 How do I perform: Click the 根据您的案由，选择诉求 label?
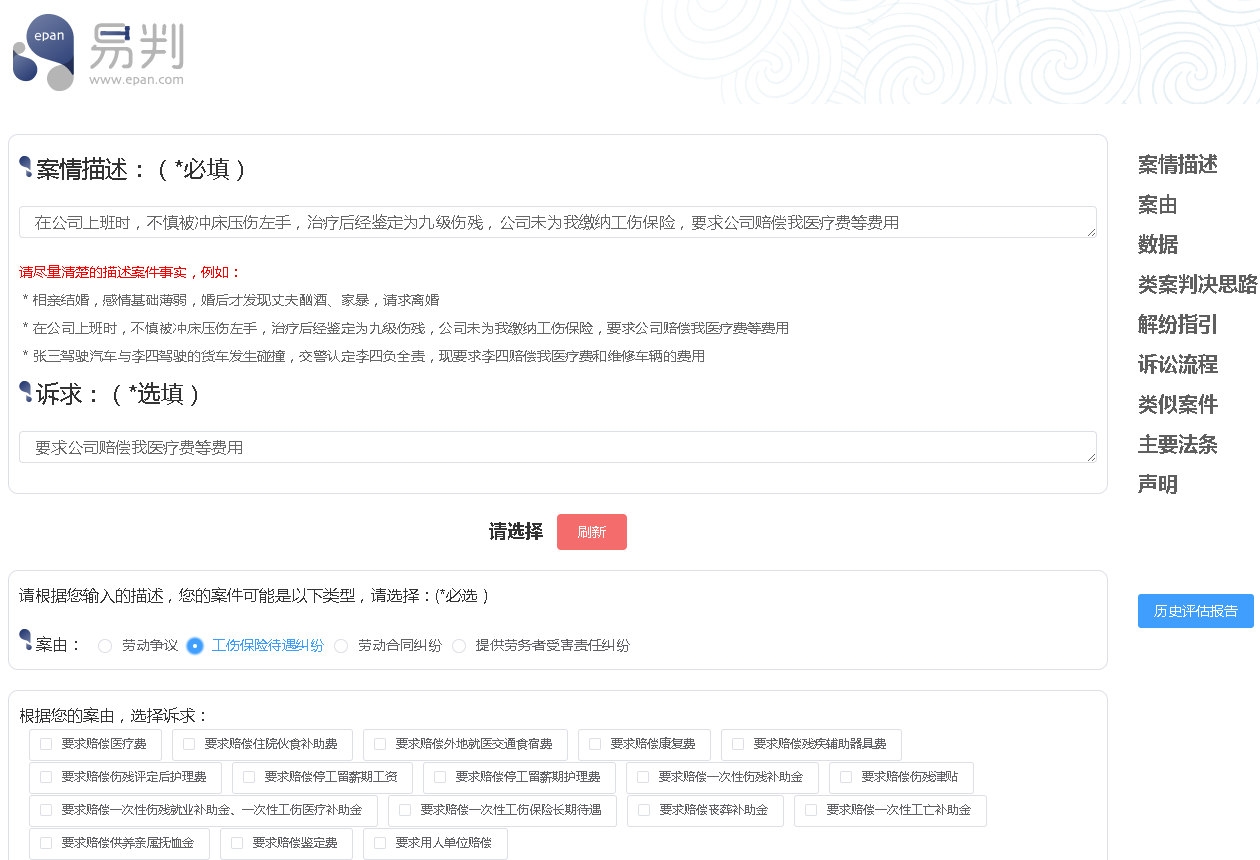coord(114,716)
